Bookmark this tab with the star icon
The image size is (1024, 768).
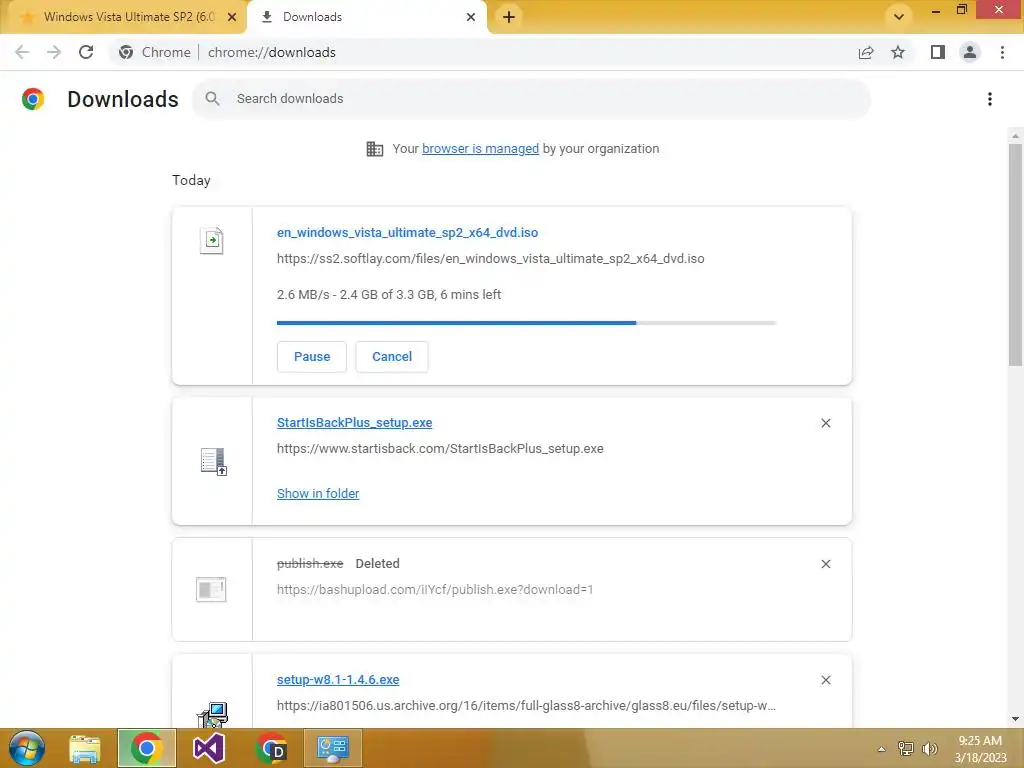click(x=898, y=52)
